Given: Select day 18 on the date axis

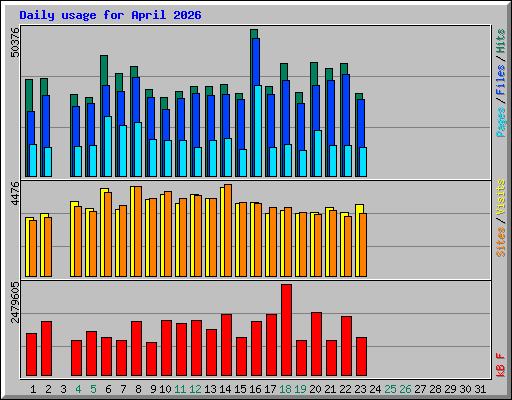Looking at the screenshot, I should [285, 389].
